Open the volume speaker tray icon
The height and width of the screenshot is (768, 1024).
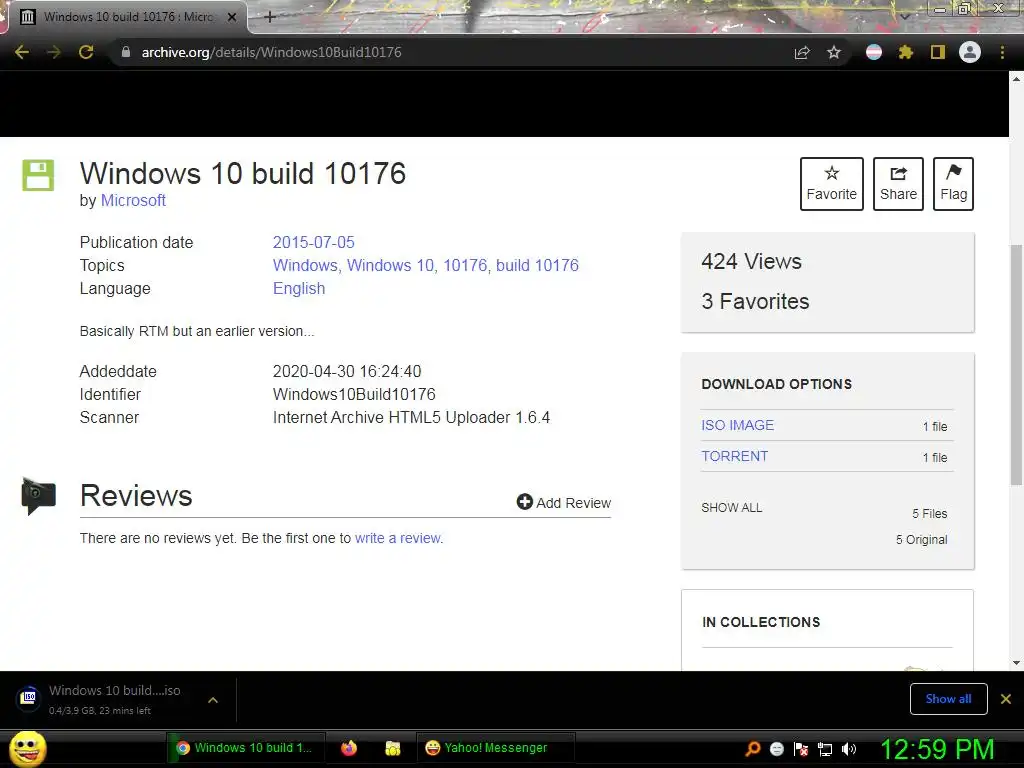[x=848, y=749]
